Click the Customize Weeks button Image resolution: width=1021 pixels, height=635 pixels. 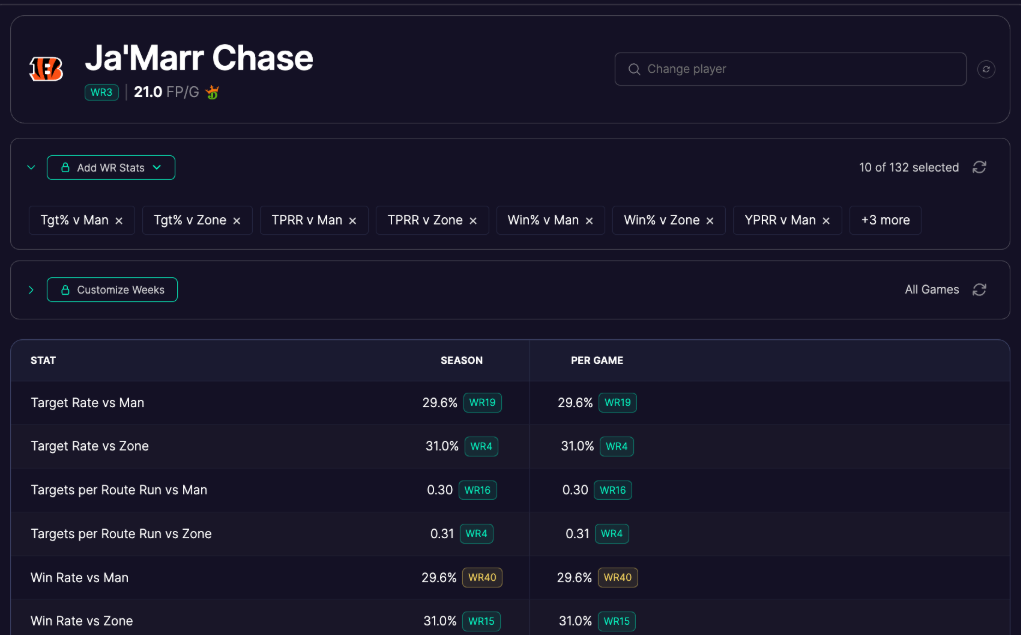coord(112,290)
